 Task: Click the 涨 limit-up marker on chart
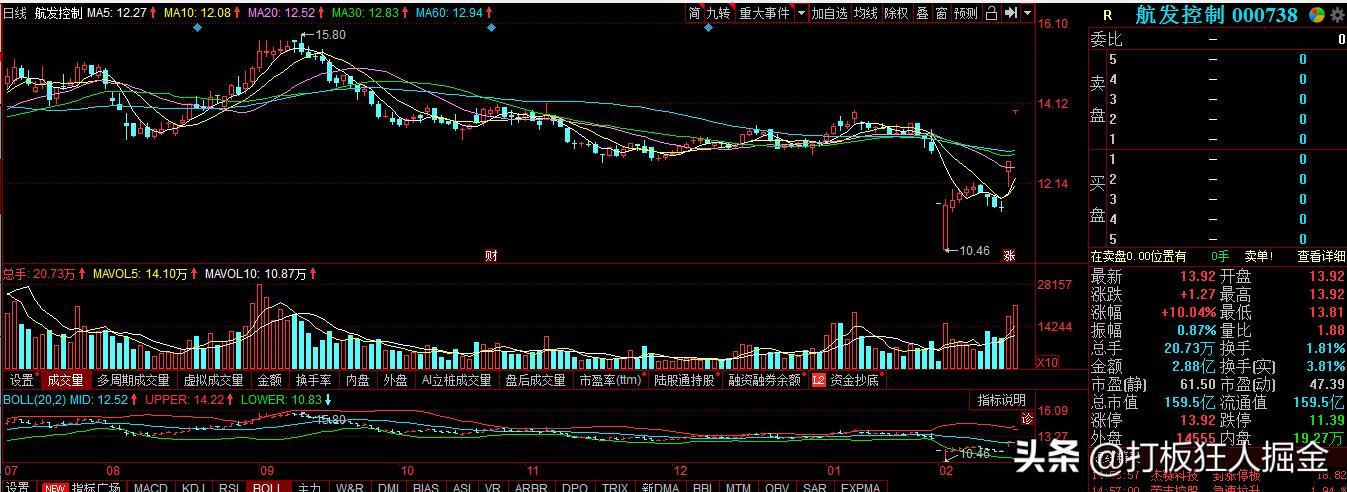point(1010,255)
